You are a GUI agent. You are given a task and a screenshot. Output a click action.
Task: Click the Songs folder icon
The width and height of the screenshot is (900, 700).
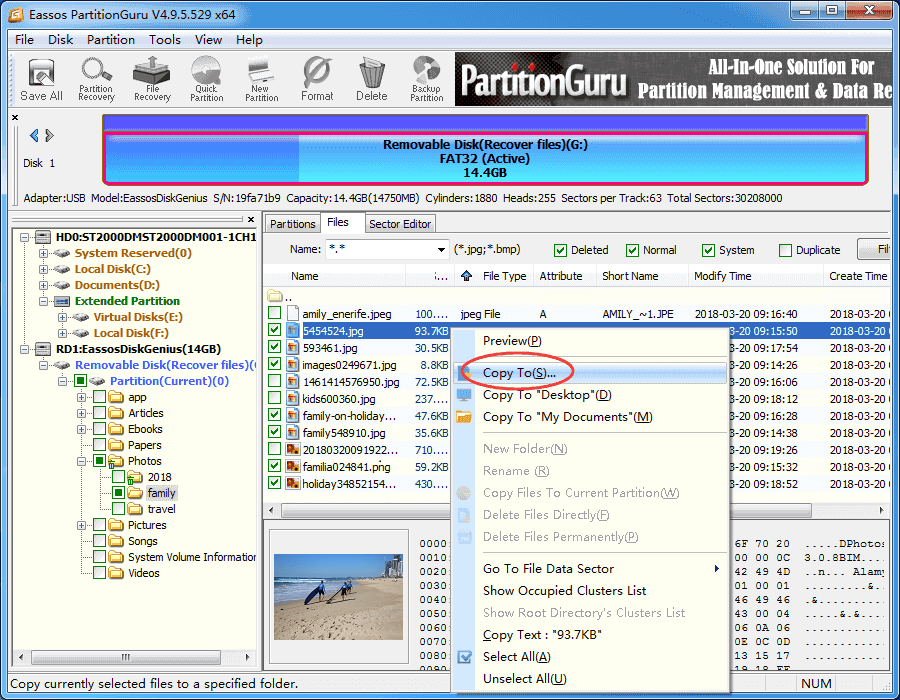coord(117,541)
